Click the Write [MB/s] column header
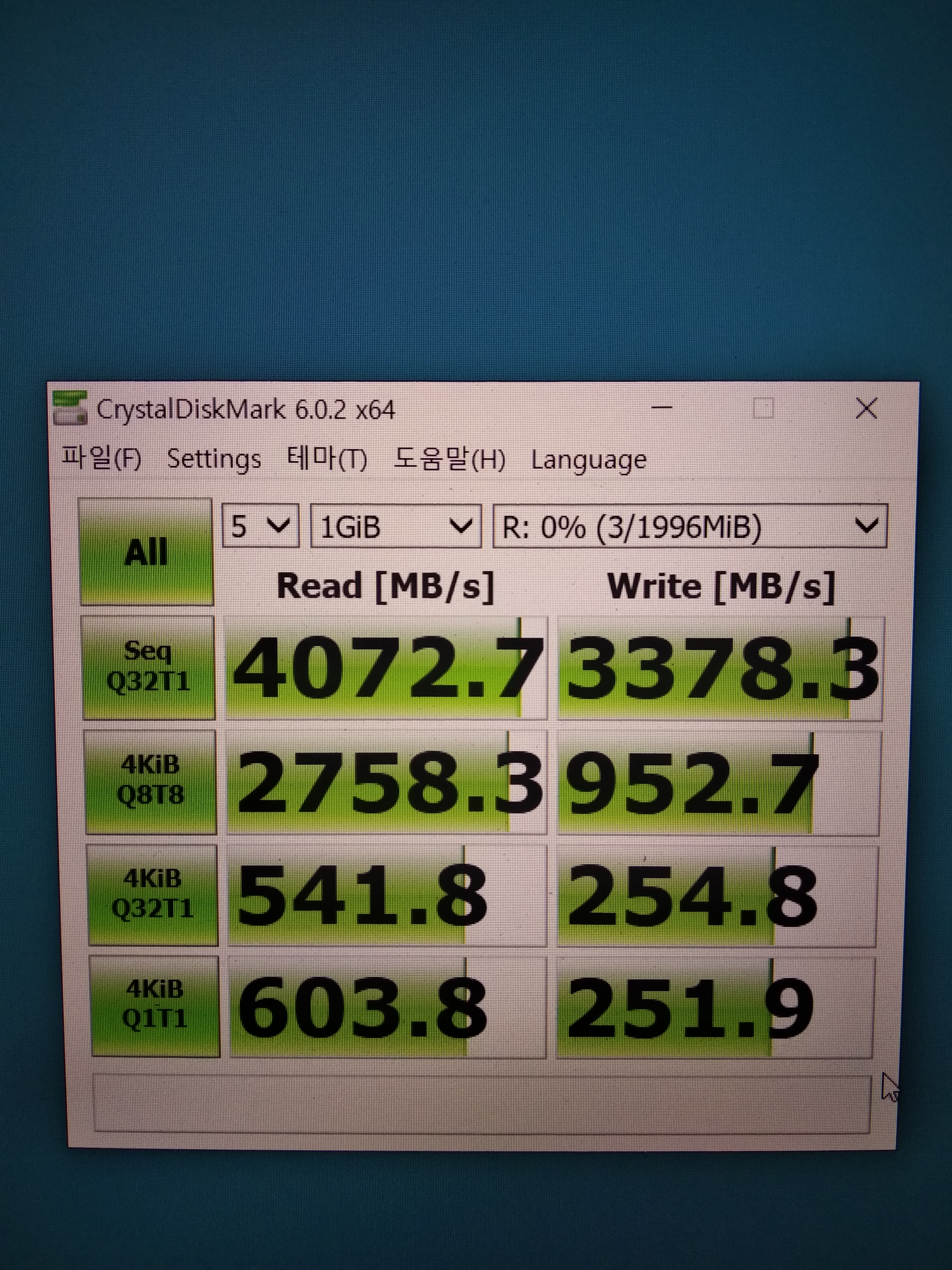Image resolution: width=952 pixels, height=1270 pixels. 721,587
